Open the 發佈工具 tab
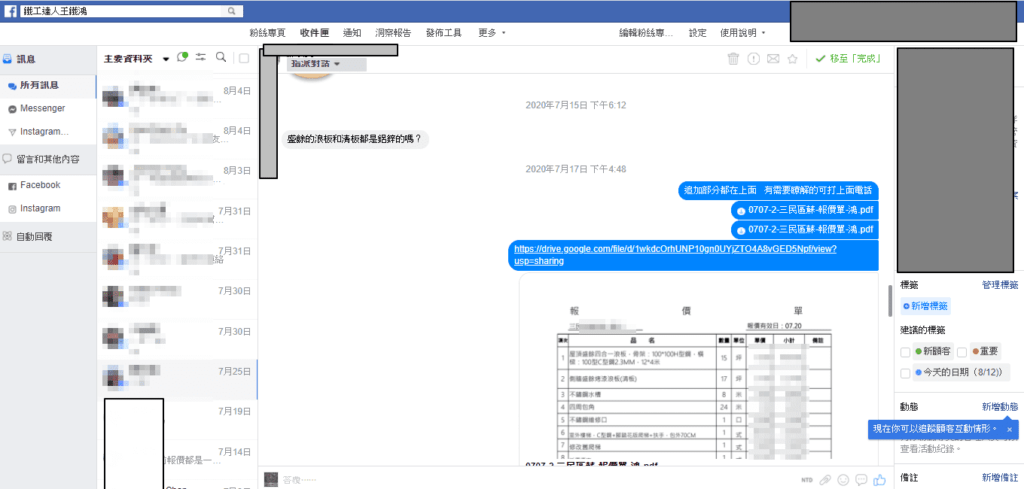The width and height of the screenshot is (1024, 489). point(443,32)
